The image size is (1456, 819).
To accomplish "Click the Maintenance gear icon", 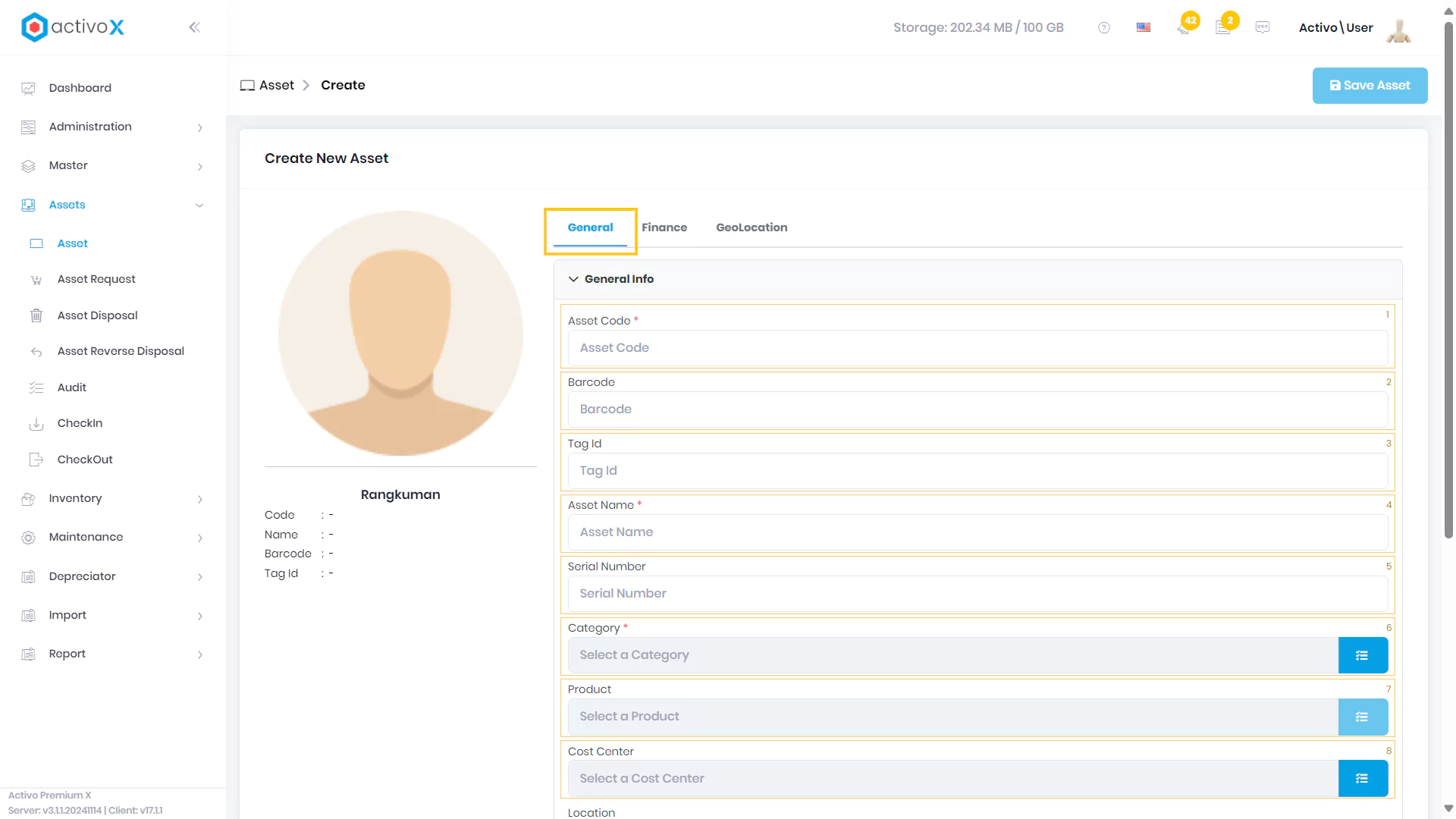I will (x=28, y=538).
